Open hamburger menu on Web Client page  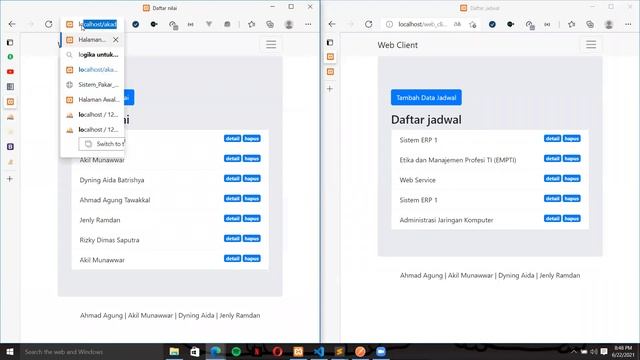click(x=591, y=44)
